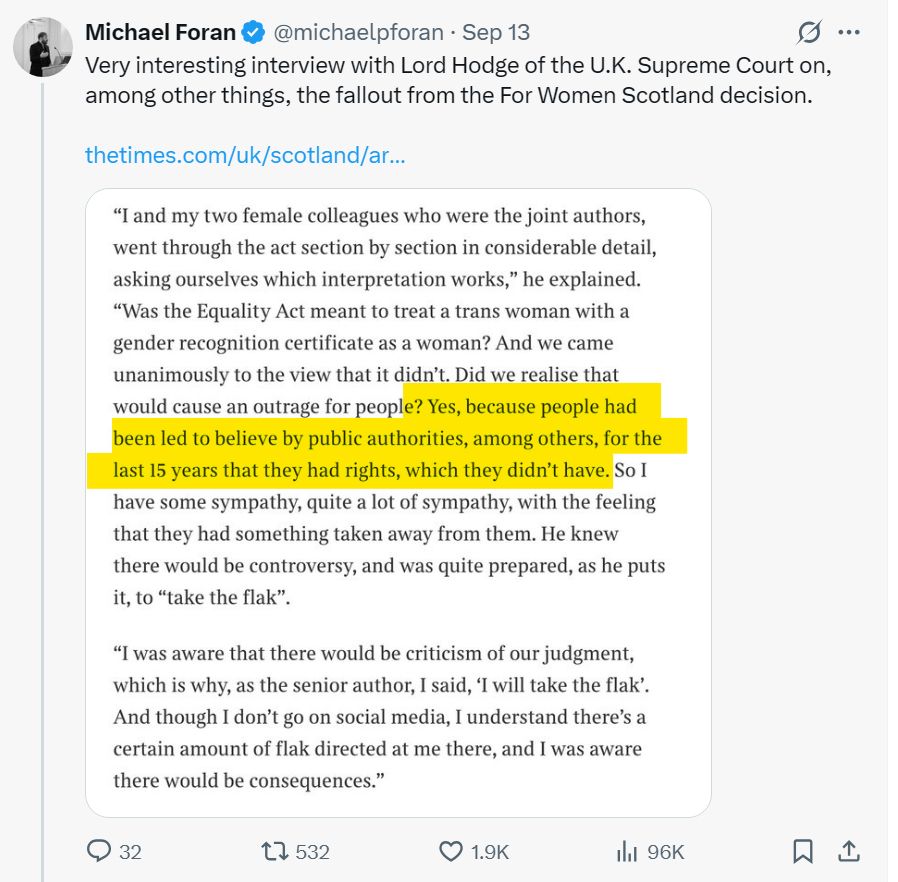Click the reply count 32

coord(130,851)
